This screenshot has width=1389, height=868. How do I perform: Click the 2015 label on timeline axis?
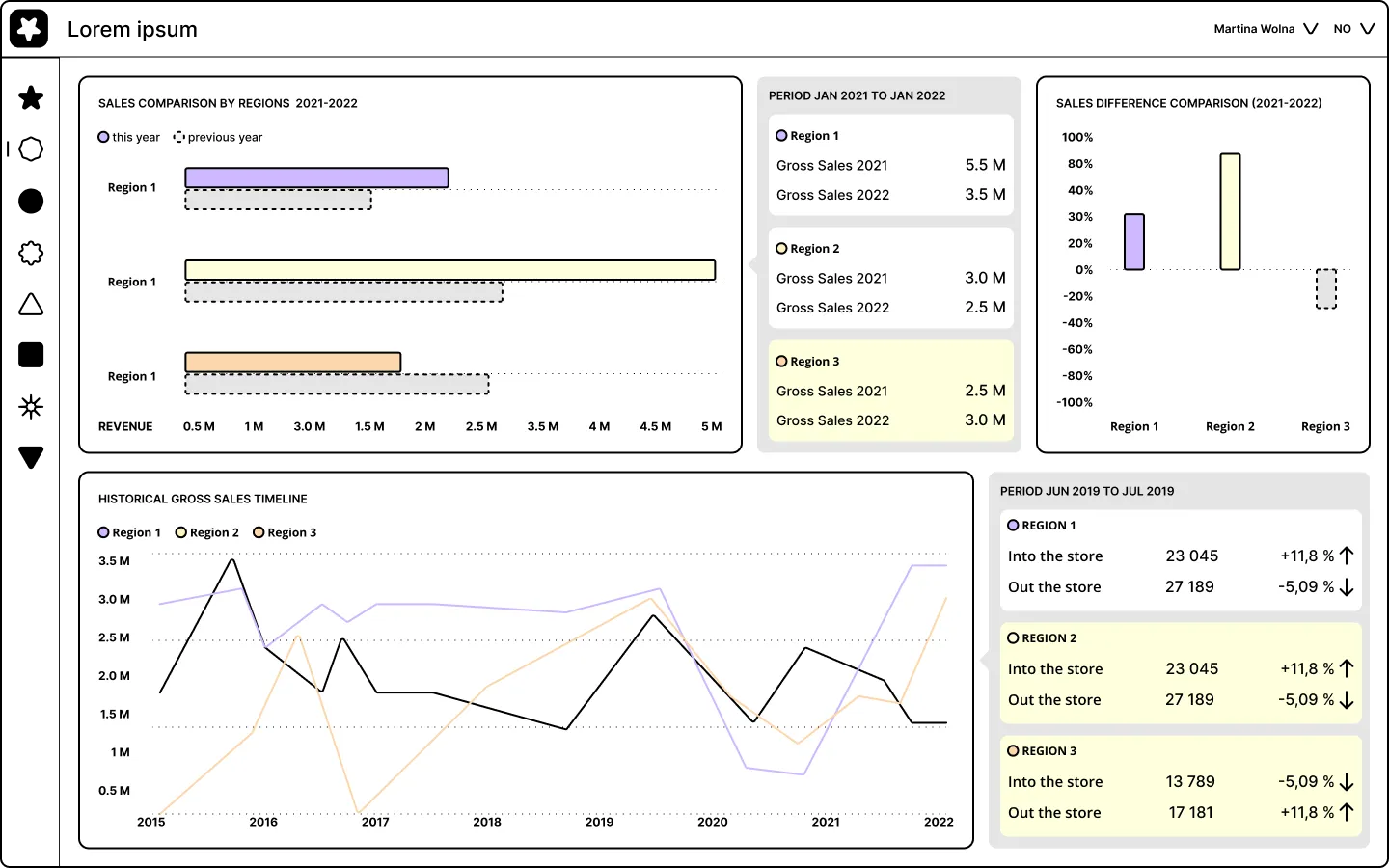point(151,822)
